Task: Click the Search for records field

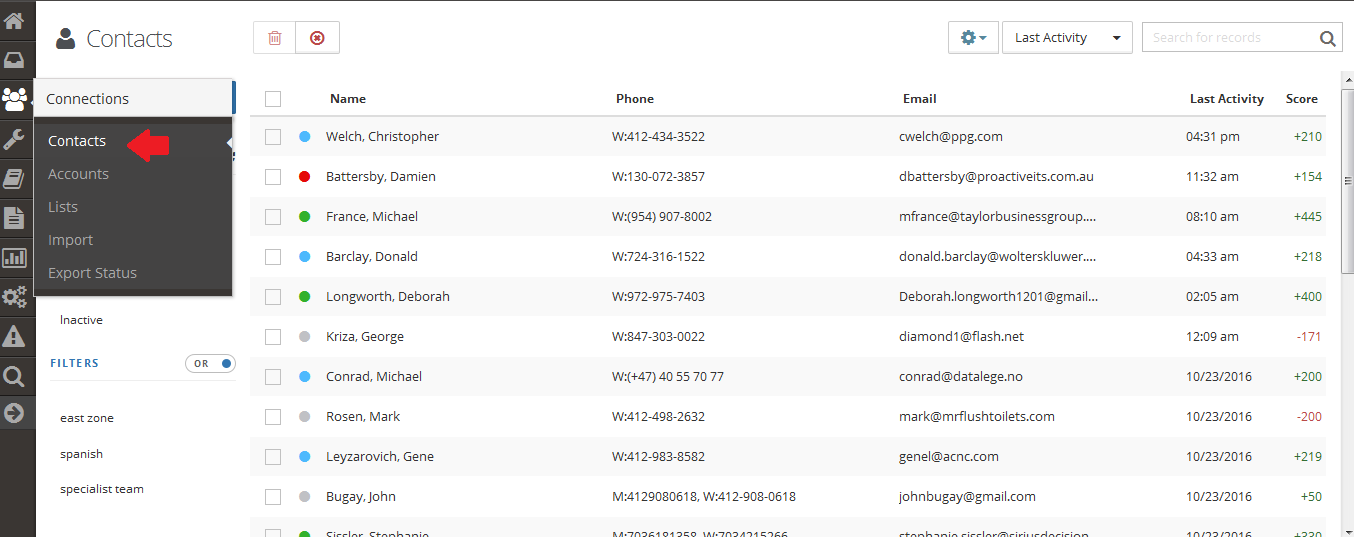Action: [x=1242, y=38]
